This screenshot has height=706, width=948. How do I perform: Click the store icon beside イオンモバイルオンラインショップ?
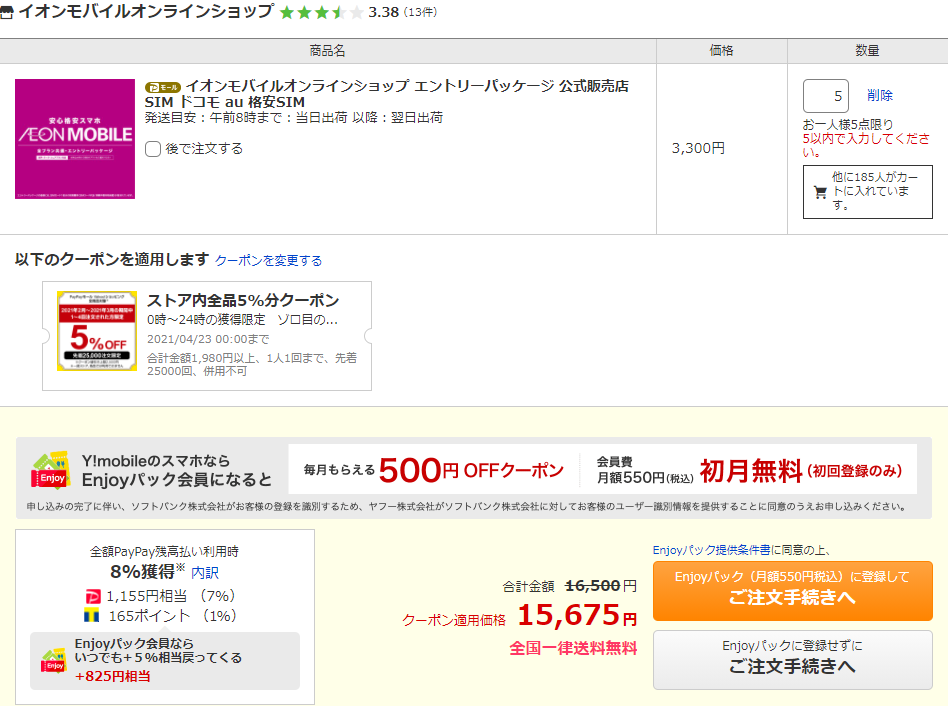(7, 12)
